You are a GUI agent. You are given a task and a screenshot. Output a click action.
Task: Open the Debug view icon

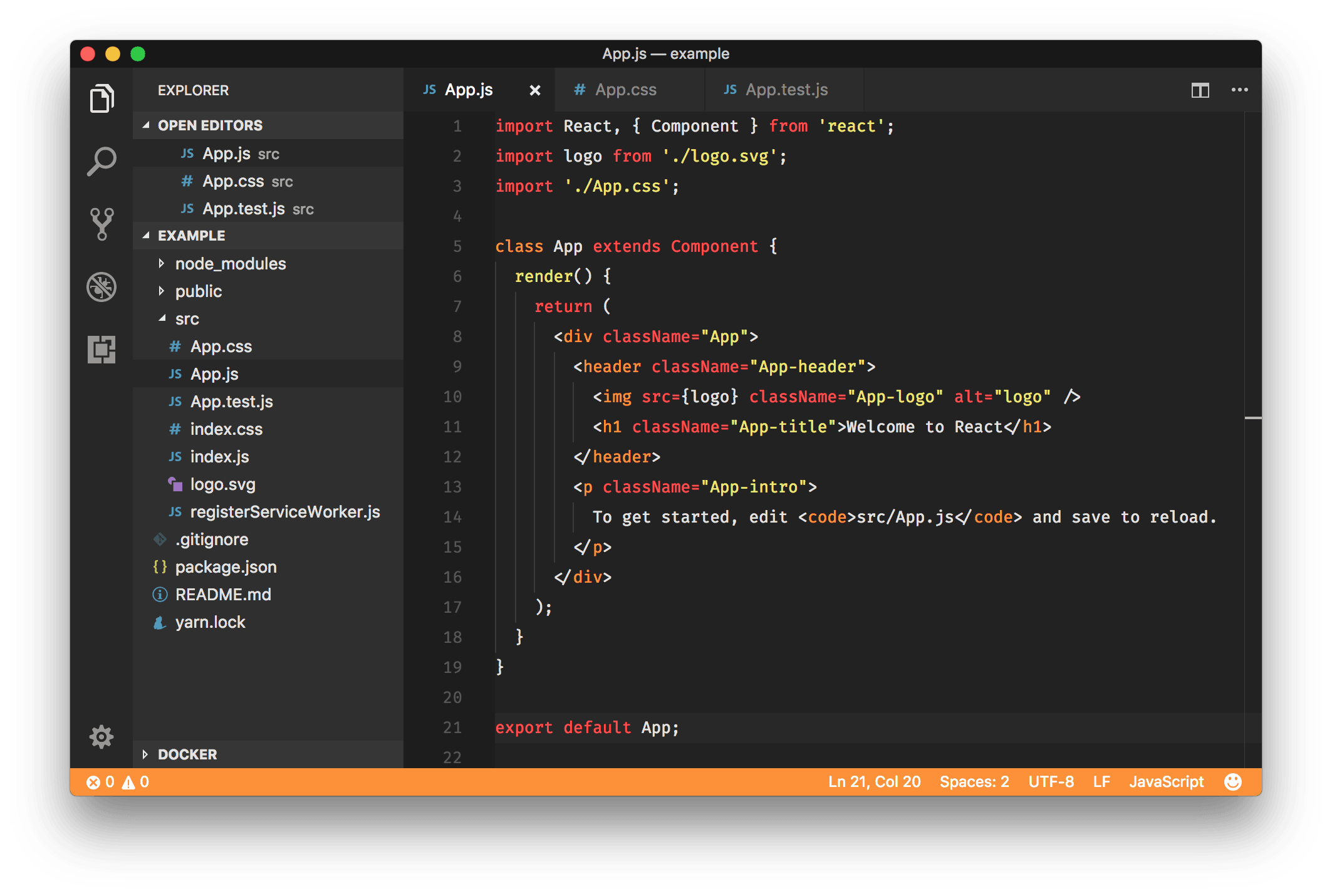pos(101,287)
